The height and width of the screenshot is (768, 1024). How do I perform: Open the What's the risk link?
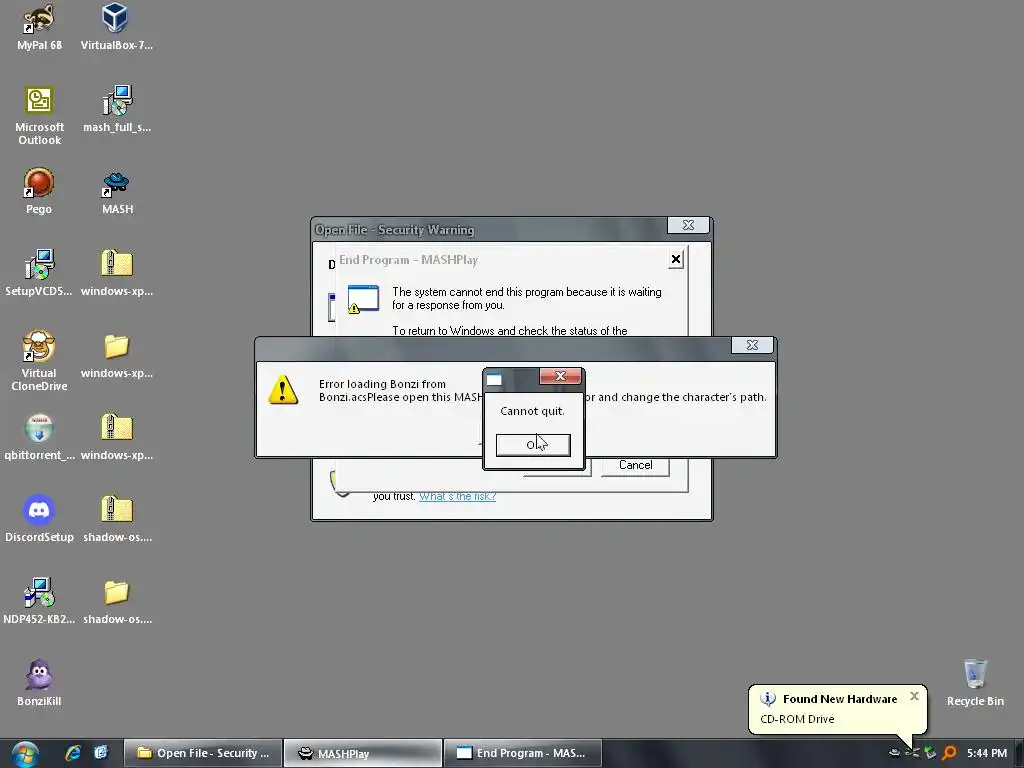tap(457, 496)
